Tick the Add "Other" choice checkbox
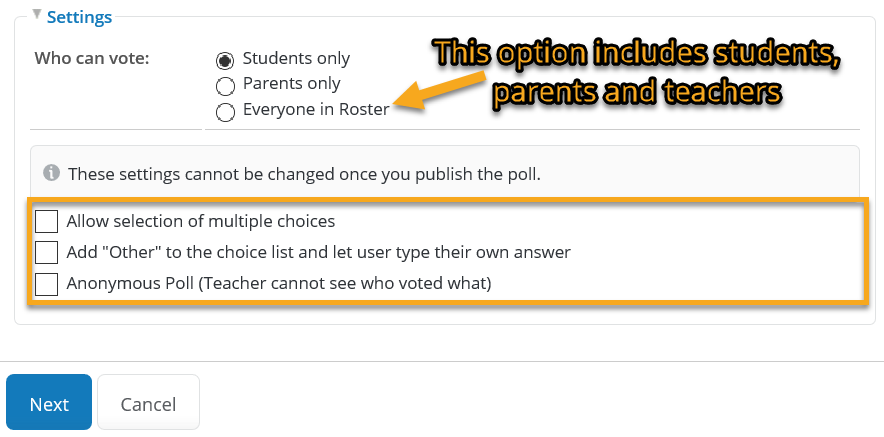This screenshot has width=884, height=437. coord(46,252)
